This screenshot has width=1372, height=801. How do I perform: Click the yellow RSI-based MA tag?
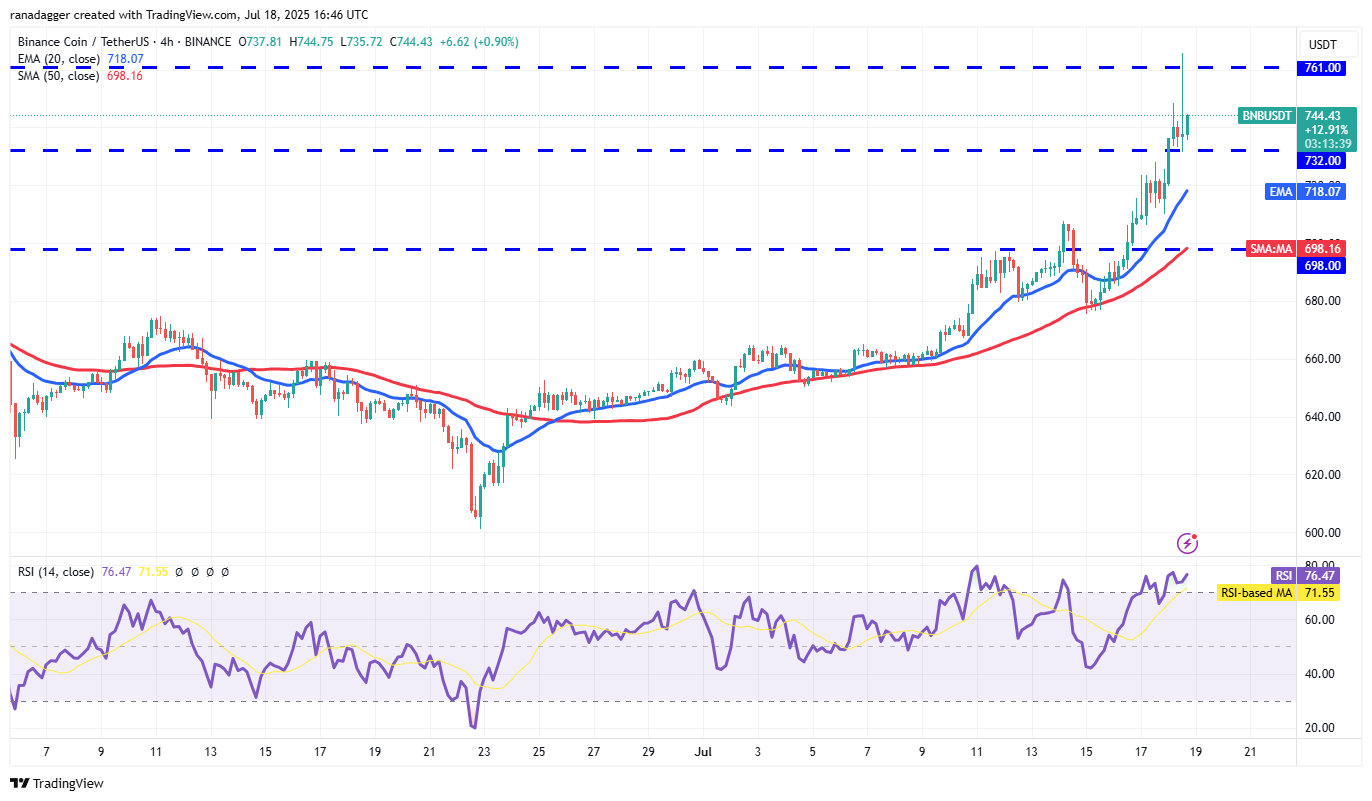point(1256,593)
